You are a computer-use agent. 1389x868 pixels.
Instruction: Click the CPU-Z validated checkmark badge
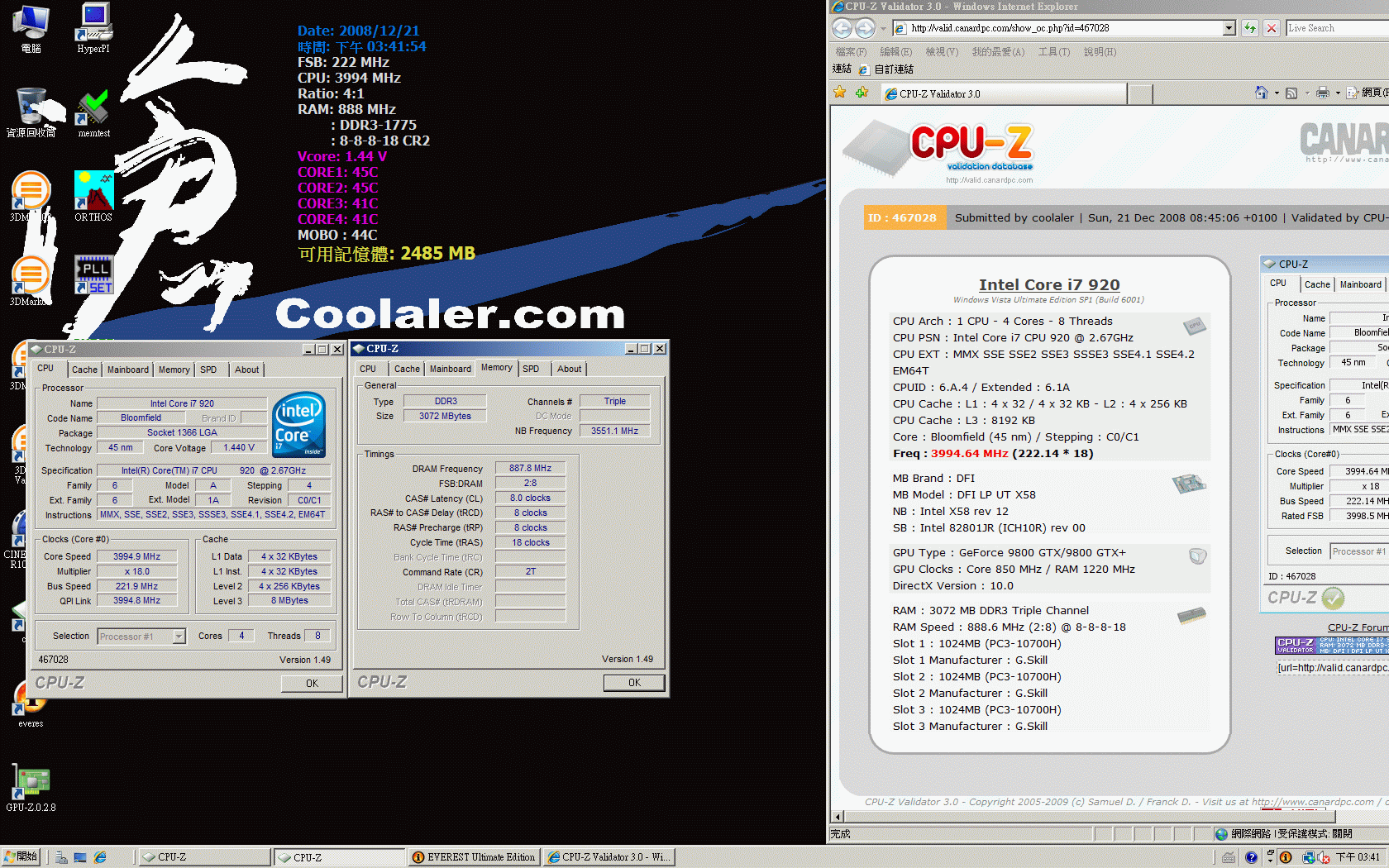pos(1333,597)
